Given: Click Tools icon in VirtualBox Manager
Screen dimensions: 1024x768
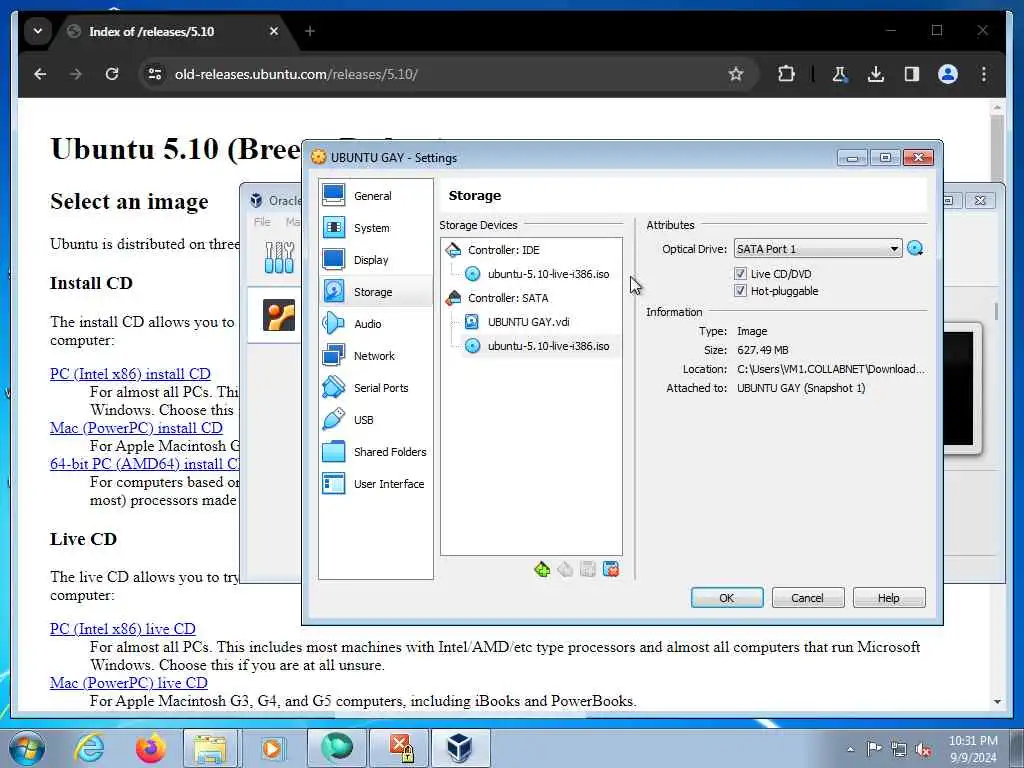Looking at the screenshot, I should tap(279, 257).
